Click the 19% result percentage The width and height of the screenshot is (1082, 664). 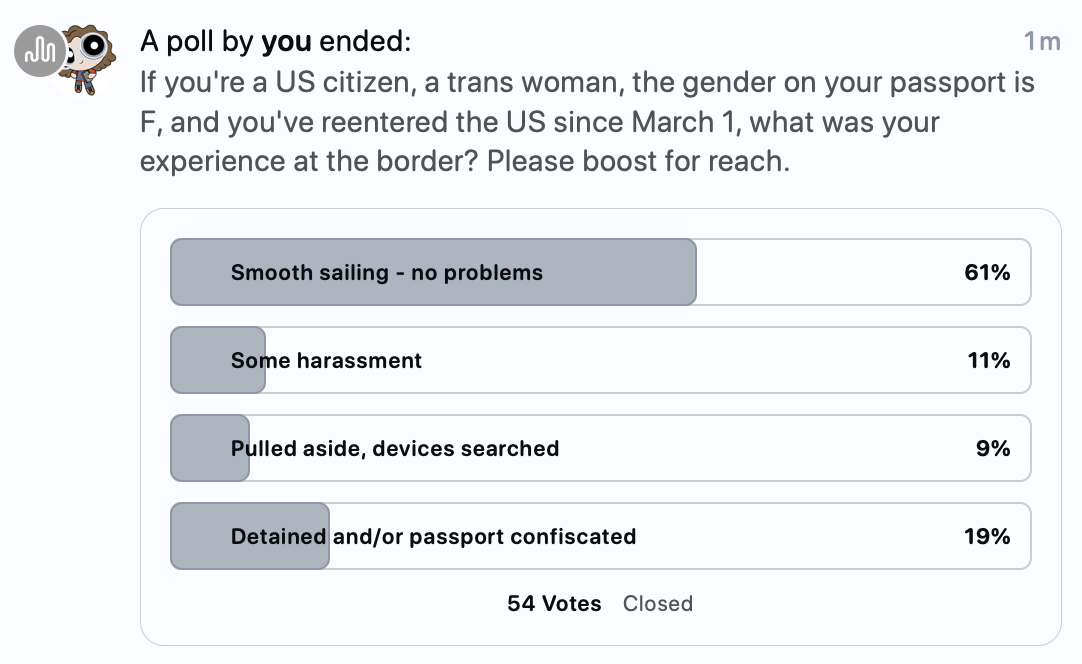987,536
